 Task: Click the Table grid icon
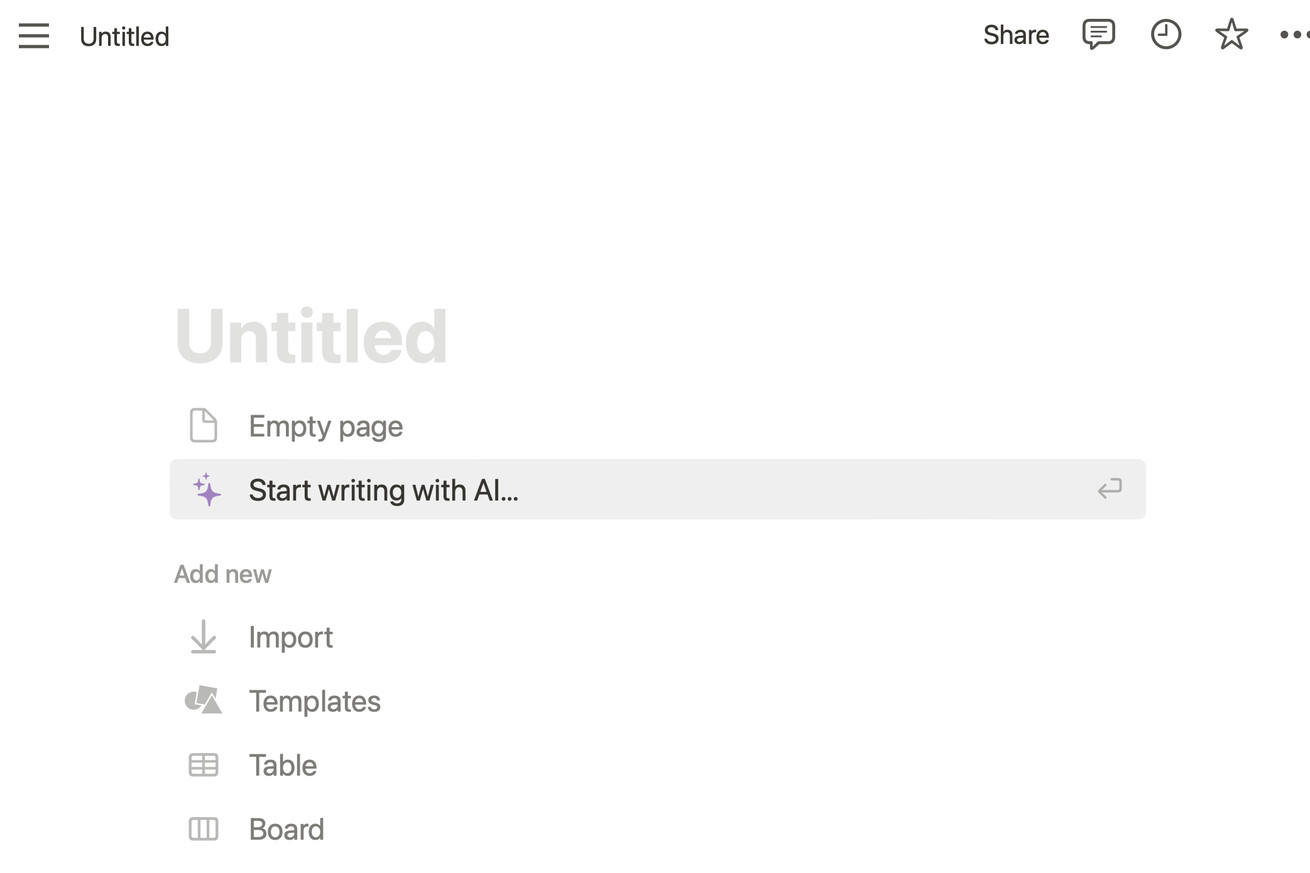tap(203, 765)
